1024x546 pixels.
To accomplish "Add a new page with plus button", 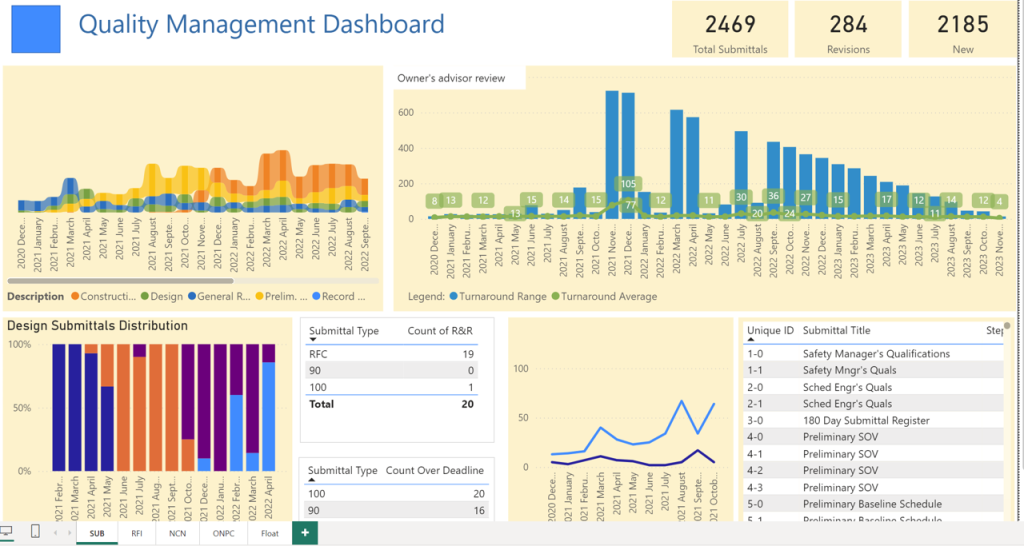I will coord(305,534).
